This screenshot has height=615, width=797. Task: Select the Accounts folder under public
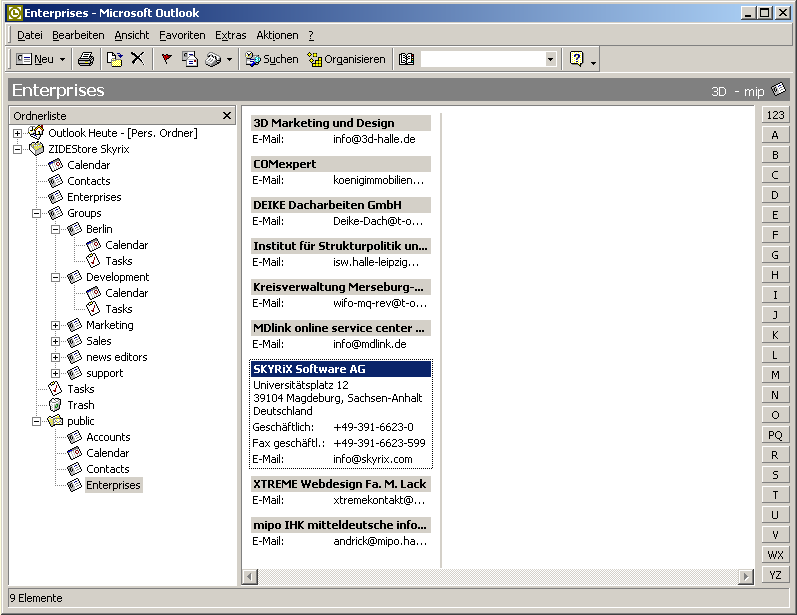[108, 437]
